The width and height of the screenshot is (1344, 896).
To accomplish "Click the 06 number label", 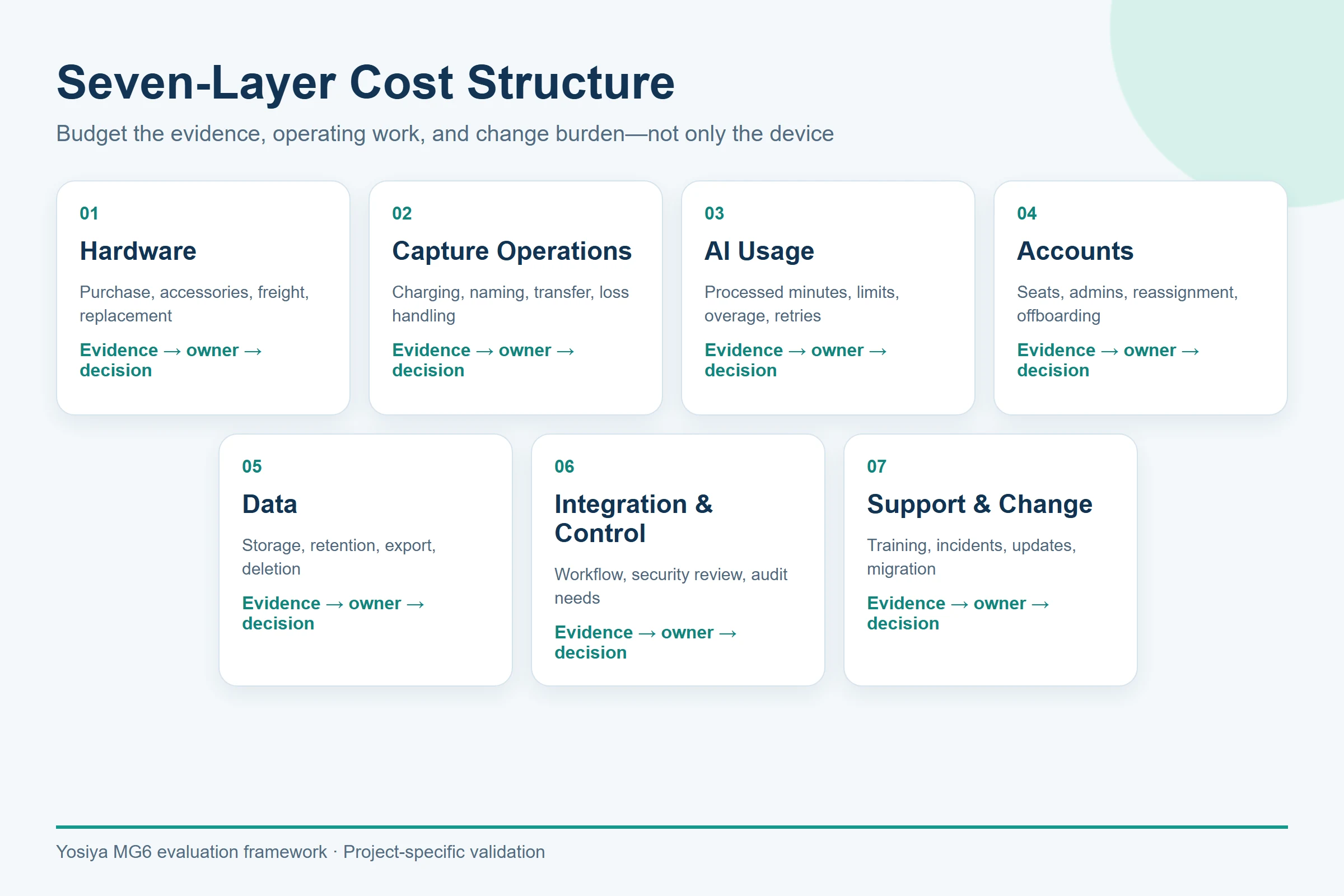I will pos(564,466).
